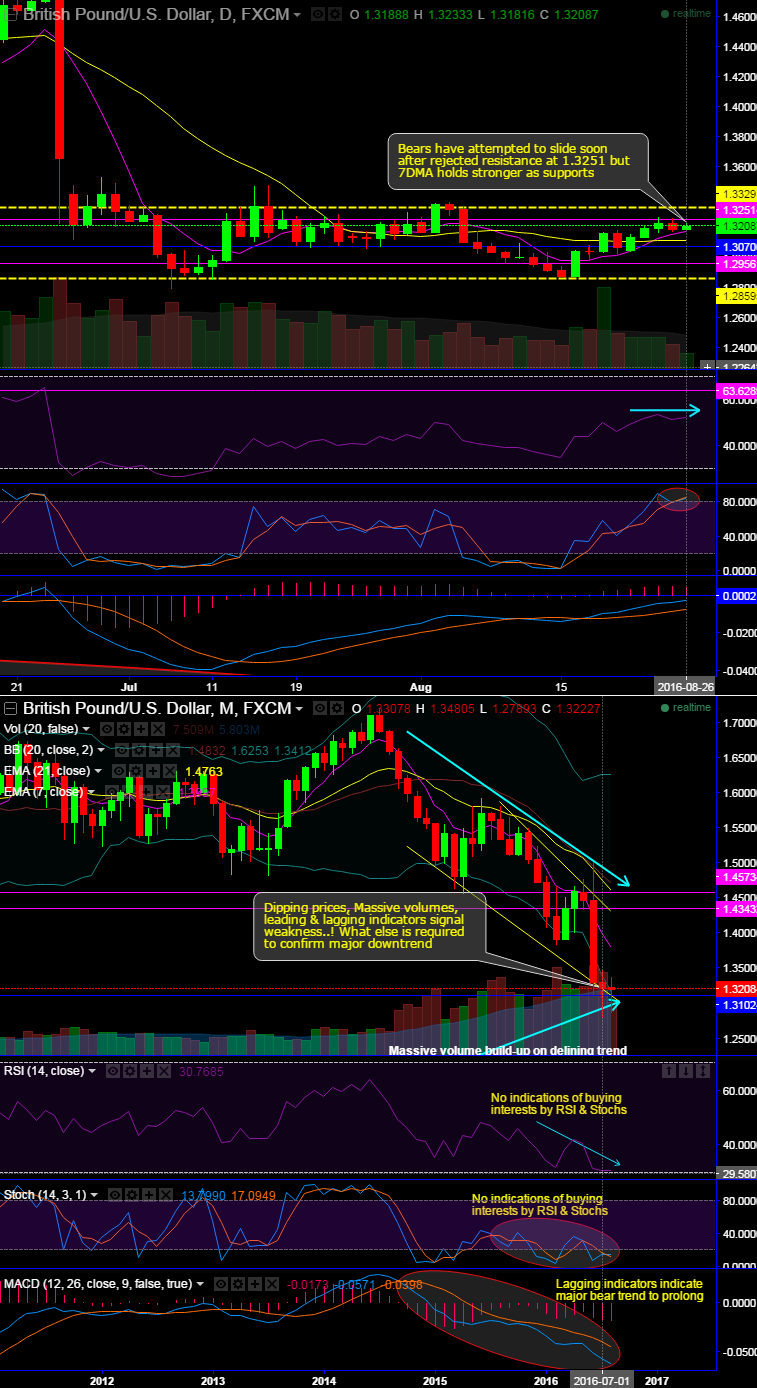Toggle visibility of MACD indicator
Viewport: 757px width, 1388px height.
221,1284
